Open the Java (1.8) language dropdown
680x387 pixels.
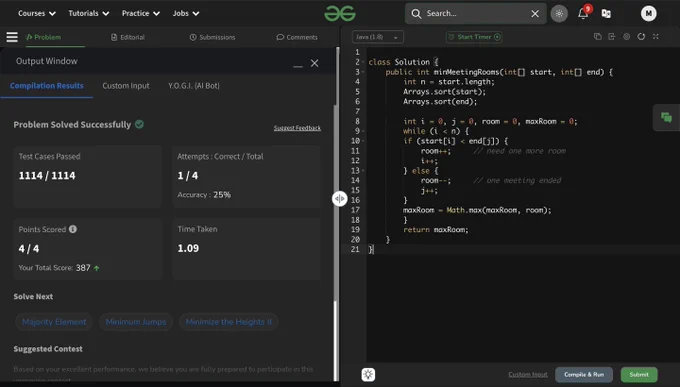tap(377, 37)
